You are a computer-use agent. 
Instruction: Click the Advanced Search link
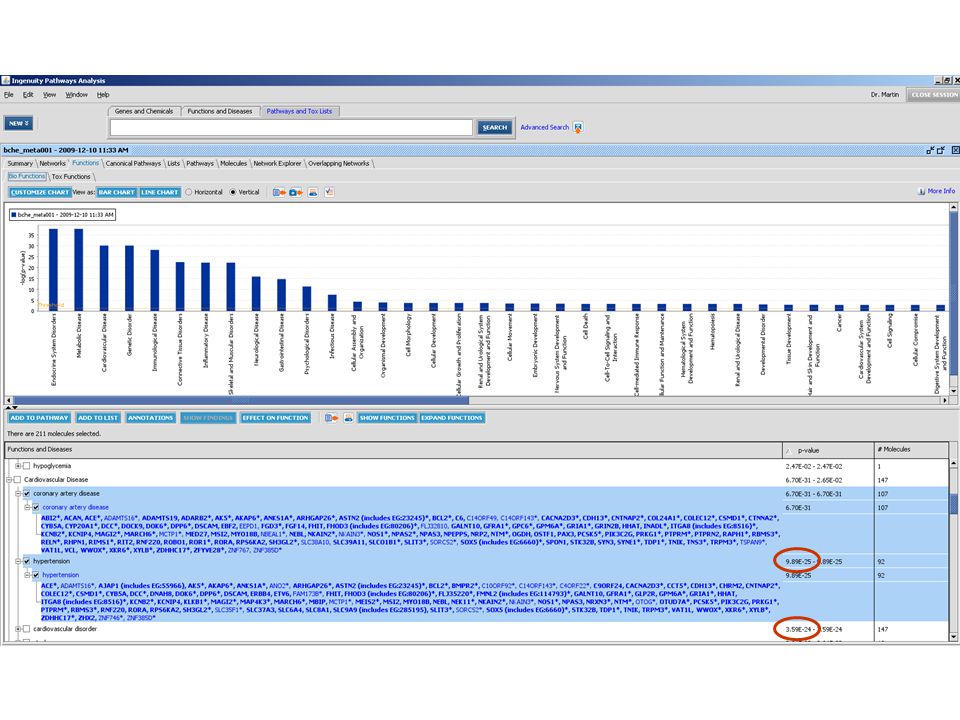coord(545,127)
